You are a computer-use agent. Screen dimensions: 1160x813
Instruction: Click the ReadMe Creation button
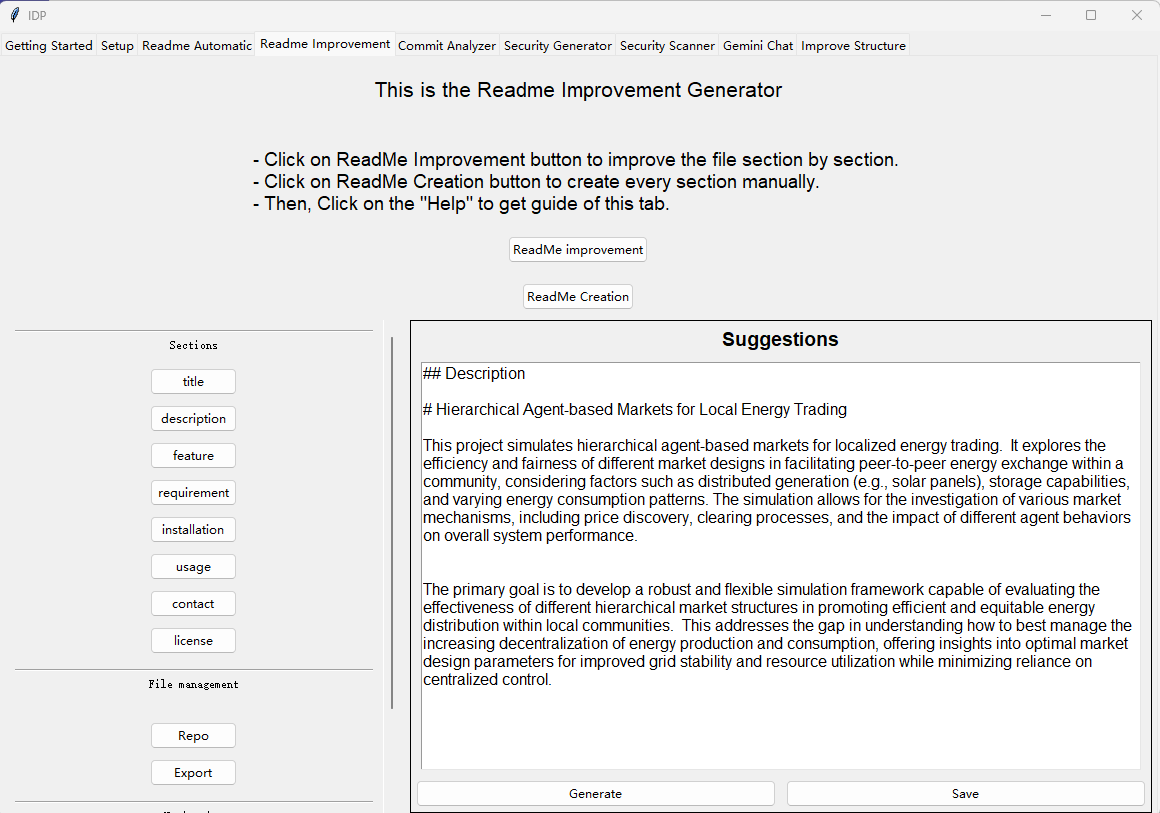click(x=578, y=297)
